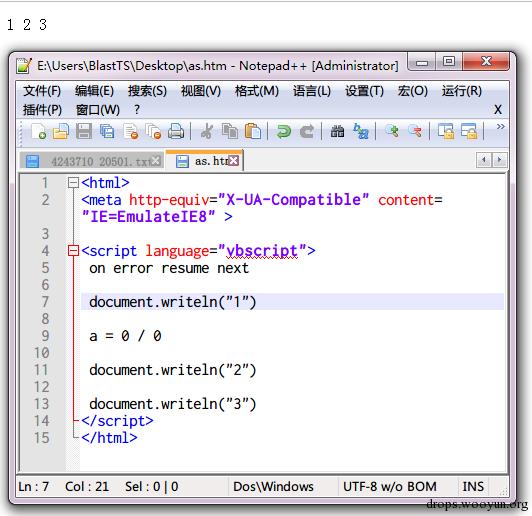Click the Paste clipboard icon

(x=253, y=131)
